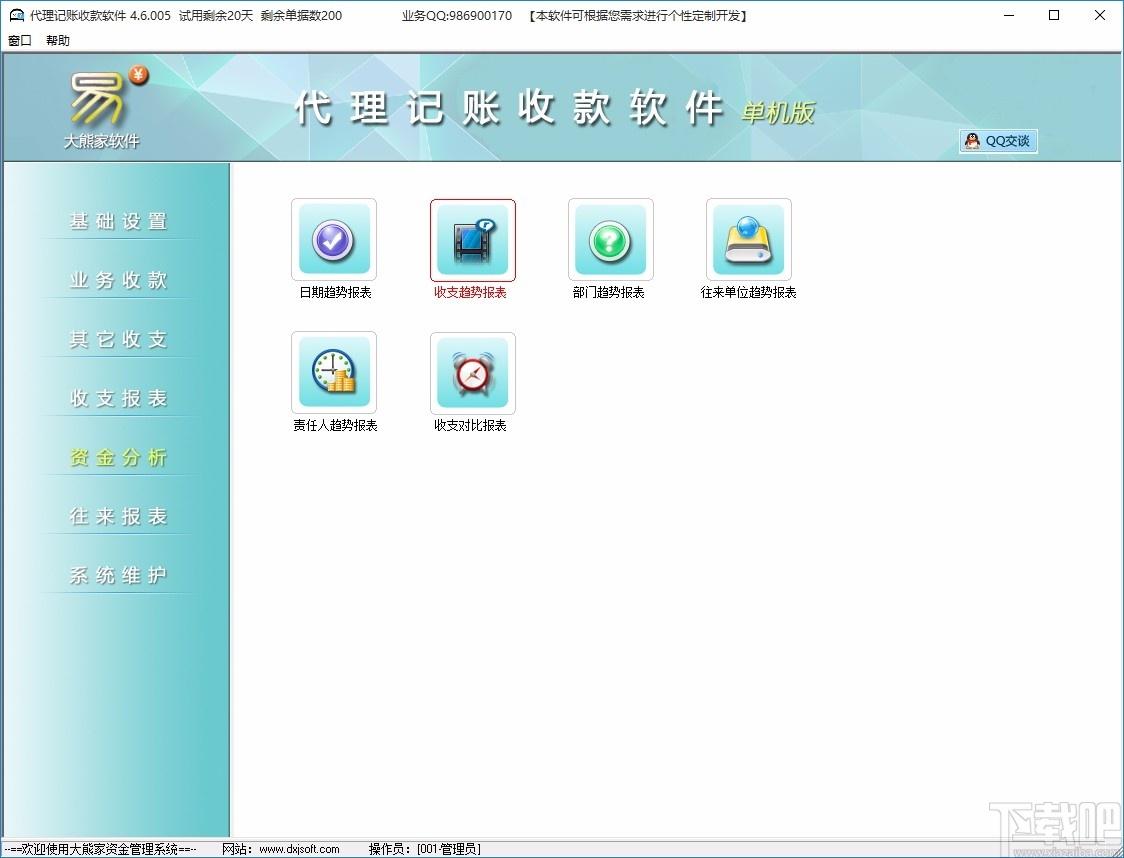Open the 收支趋势报表 film icon

(472, 239)
